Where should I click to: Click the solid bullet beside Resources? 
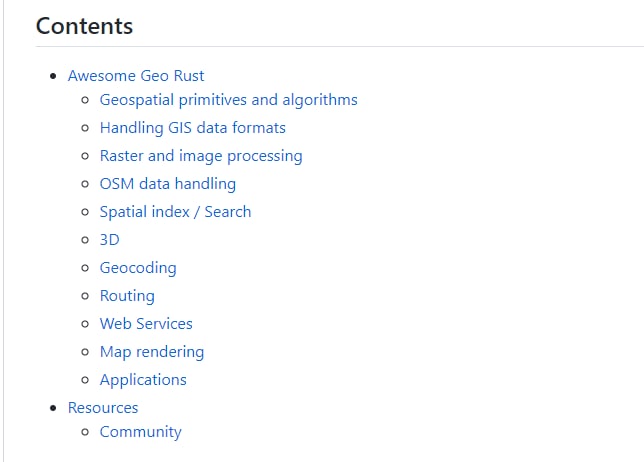click(53, 409)
